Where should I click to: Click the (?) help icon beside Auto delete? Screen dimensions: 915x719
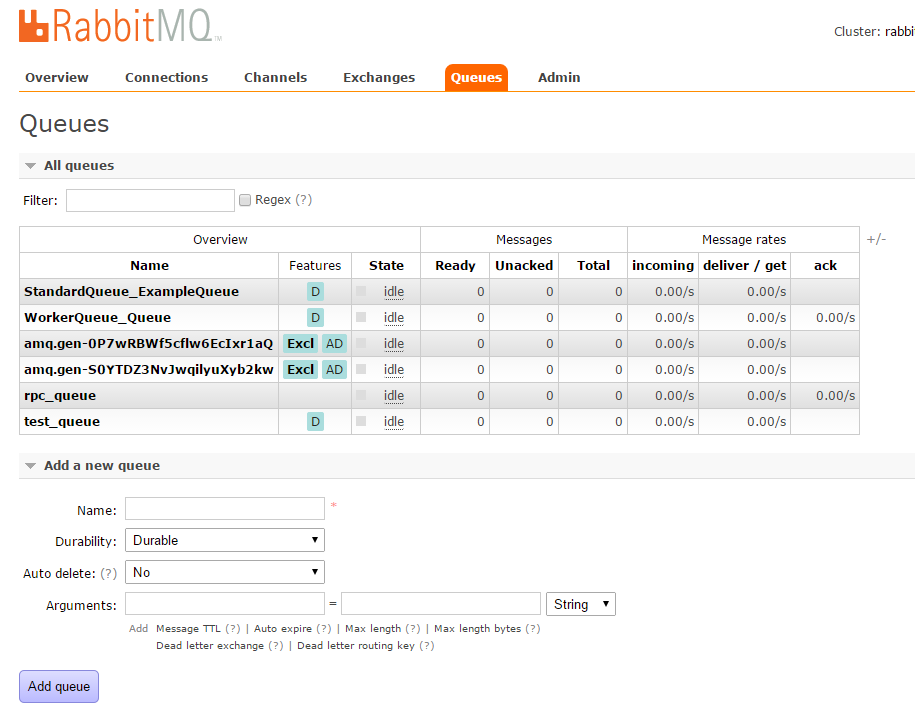[x=108, y=573]
